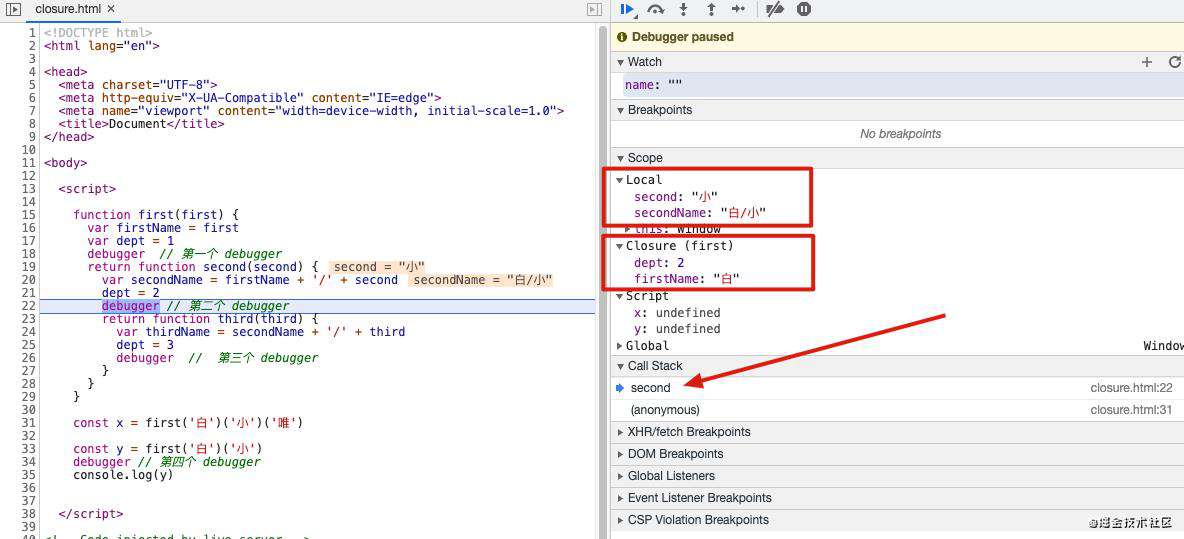Viewport: 1184px width, 539px height.
Task: Collapse the Script scope group
Action: coord(620,296)
